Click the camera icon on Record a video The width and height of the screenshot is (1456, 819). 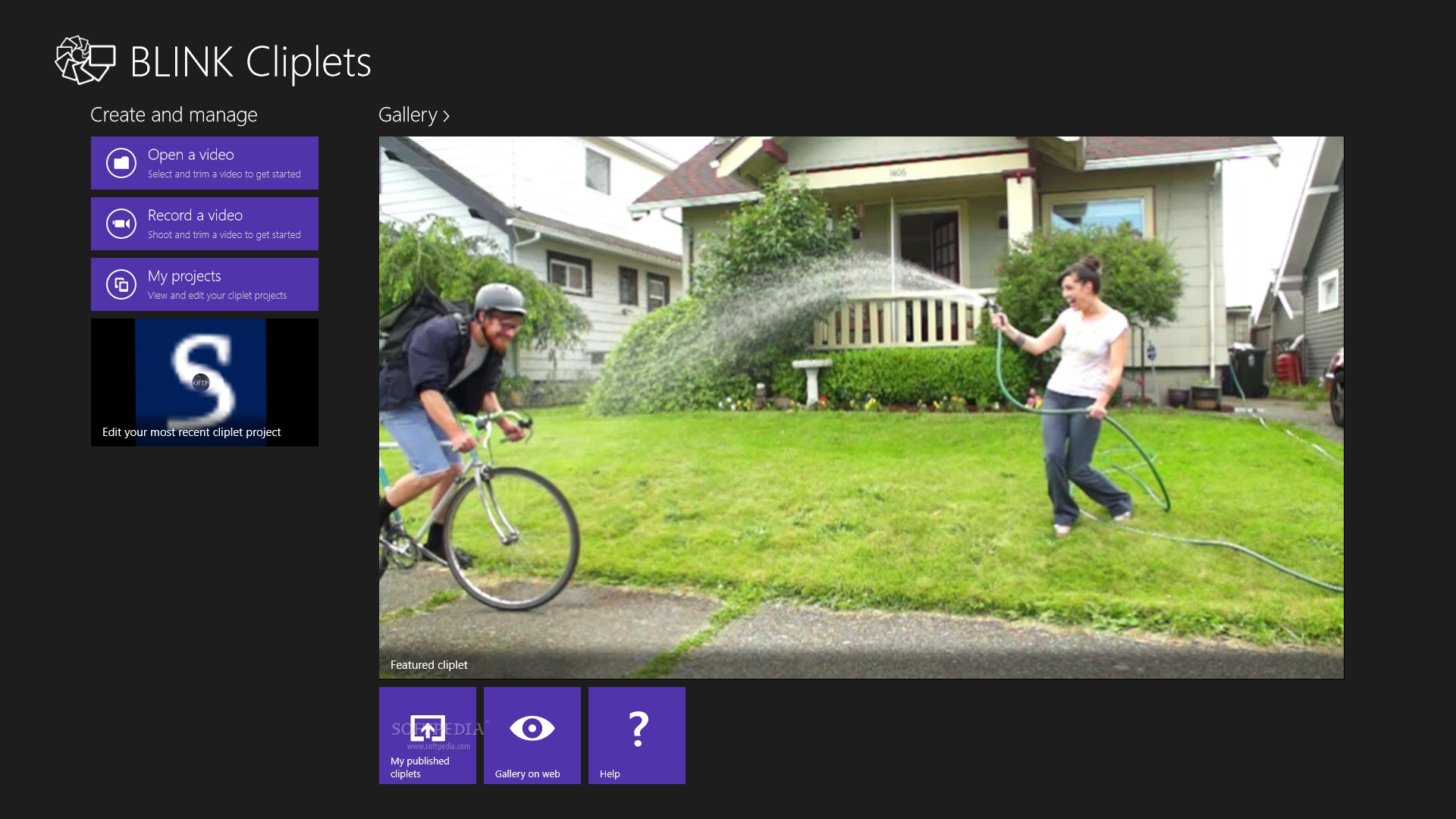121,224
